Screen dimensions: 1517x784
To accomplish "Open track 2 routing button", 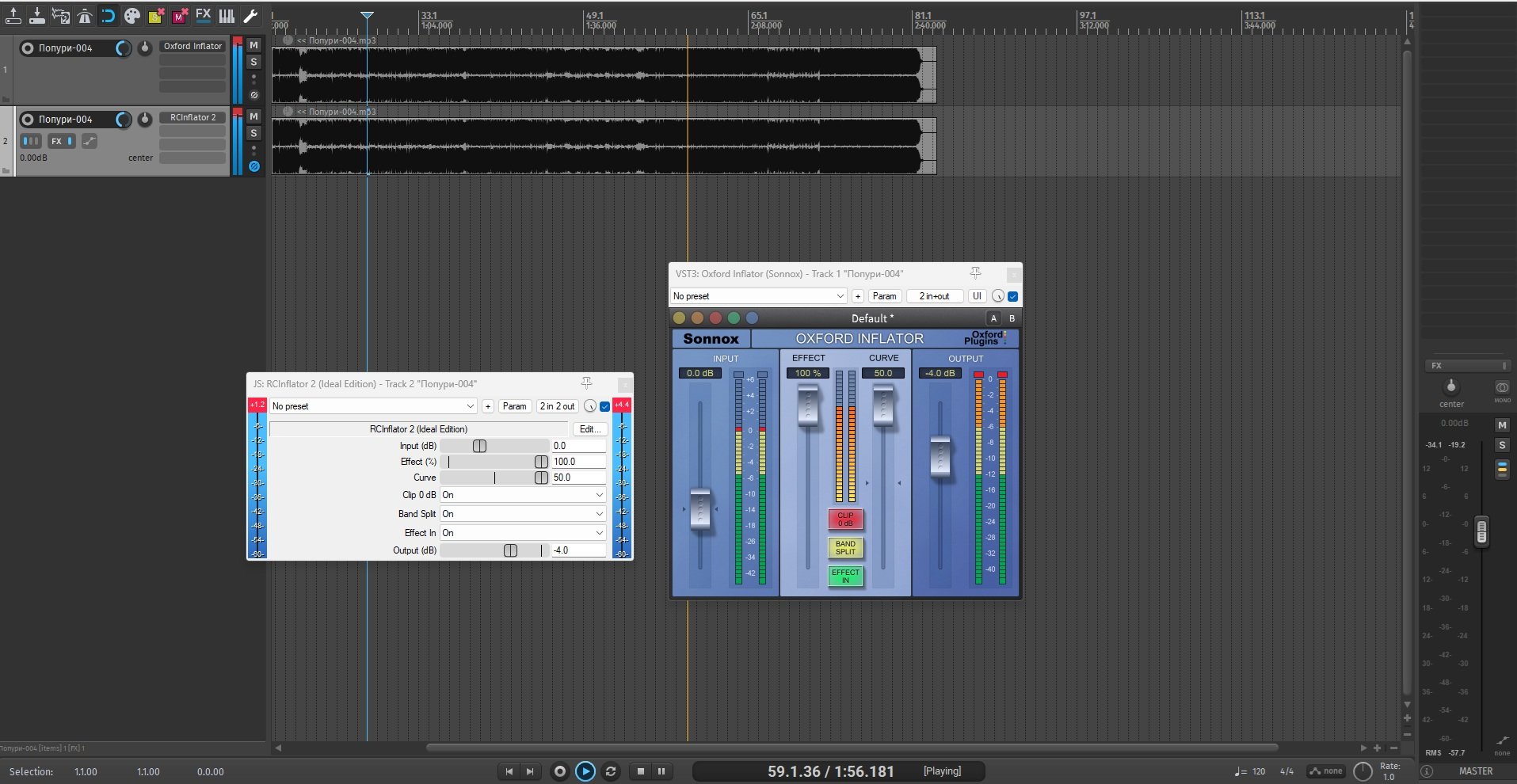I will 31,141.
